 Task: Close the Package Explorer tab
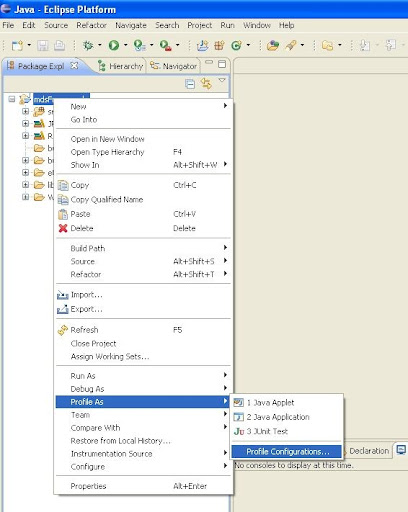(x=74, y=66)
